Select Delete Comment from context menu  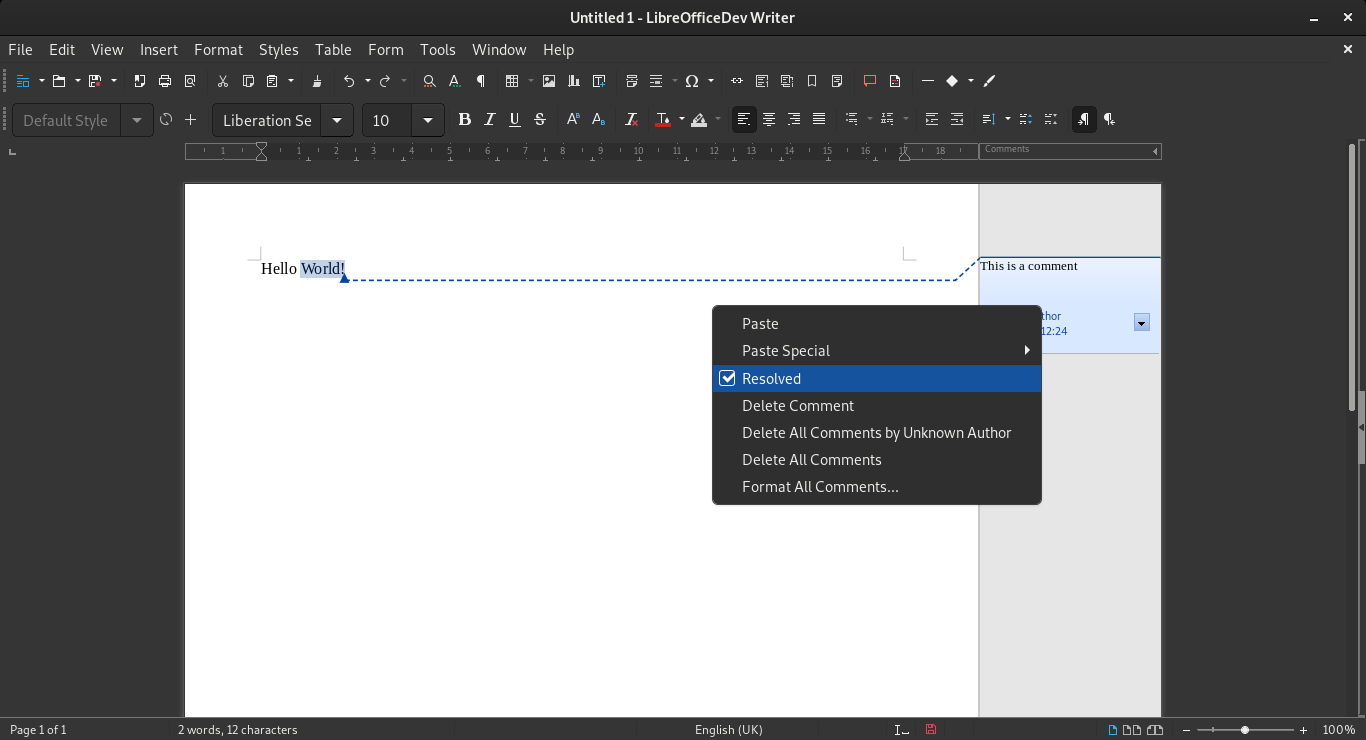797,406
